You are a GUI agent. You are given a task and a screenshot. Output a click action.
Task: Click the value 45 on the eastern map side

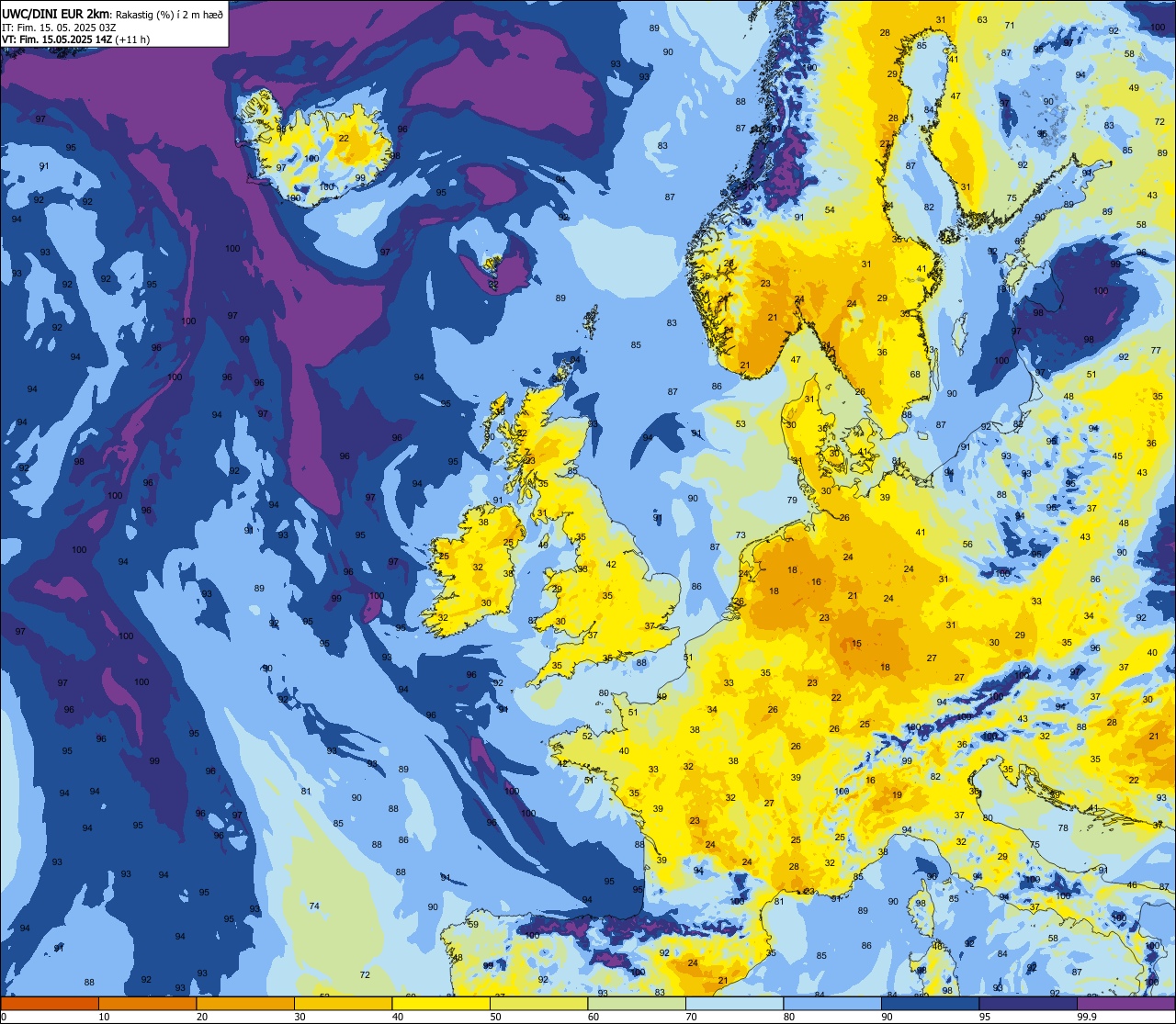tap(1117, 456)
